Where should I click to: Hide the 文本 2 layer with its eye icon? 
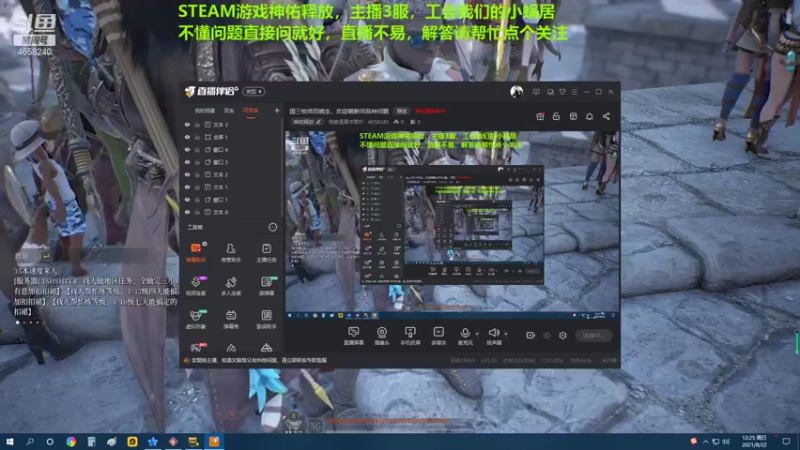point(187,174)
